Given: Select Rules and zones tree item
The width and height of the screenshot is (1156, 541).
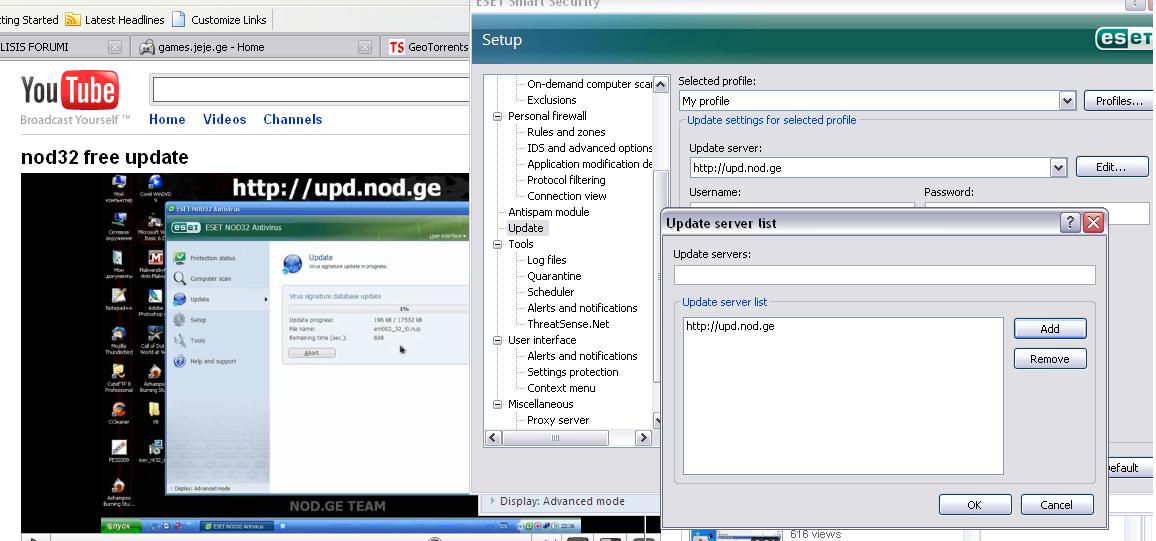Looking at the screenshot, I should [566, 133].
